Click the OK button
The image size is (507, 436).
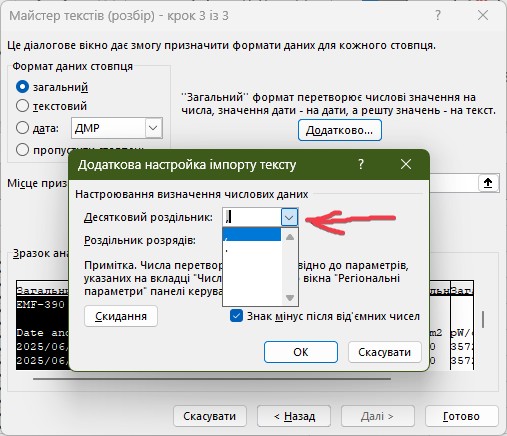click(x=301, y=352)
